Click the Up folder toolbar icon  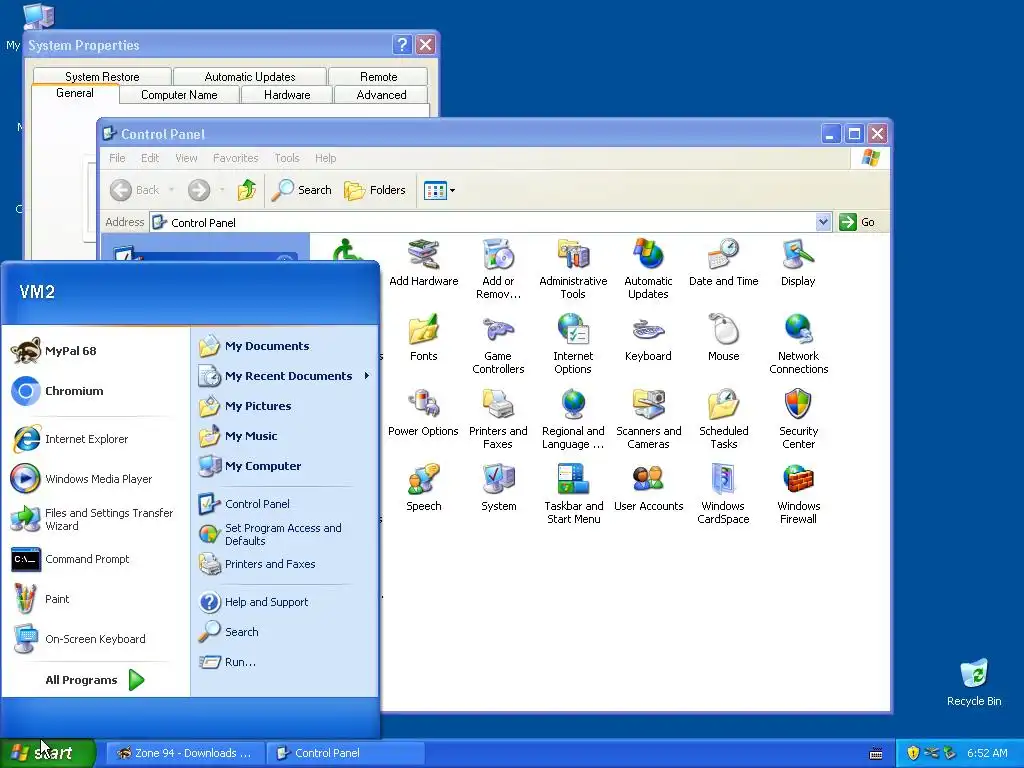coord(247,190)
